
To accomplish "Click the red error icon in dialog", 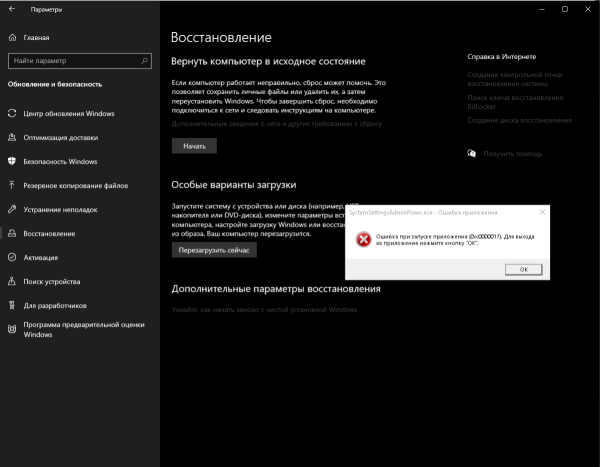I will (364, 240).
